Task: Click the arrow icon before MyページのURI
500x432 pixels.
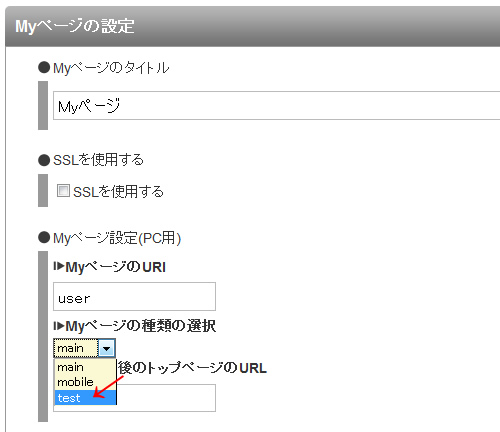Action: point(59,266)
